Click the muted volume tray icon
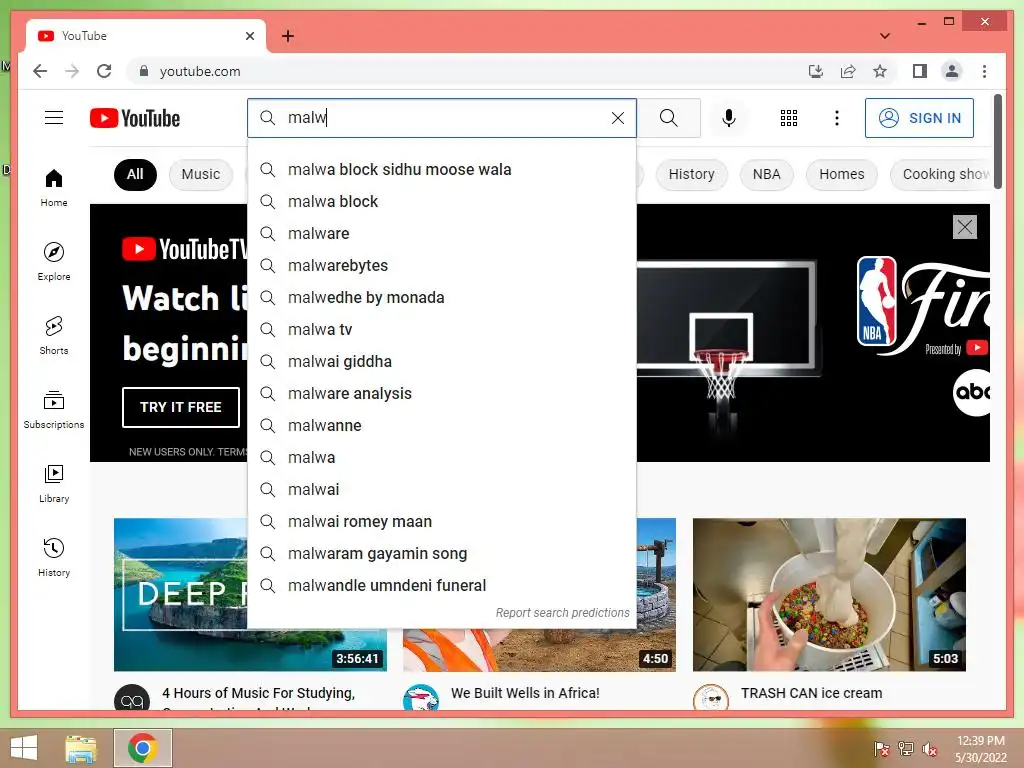Screen dimensions: 1024x768 (x=930, y=749)
